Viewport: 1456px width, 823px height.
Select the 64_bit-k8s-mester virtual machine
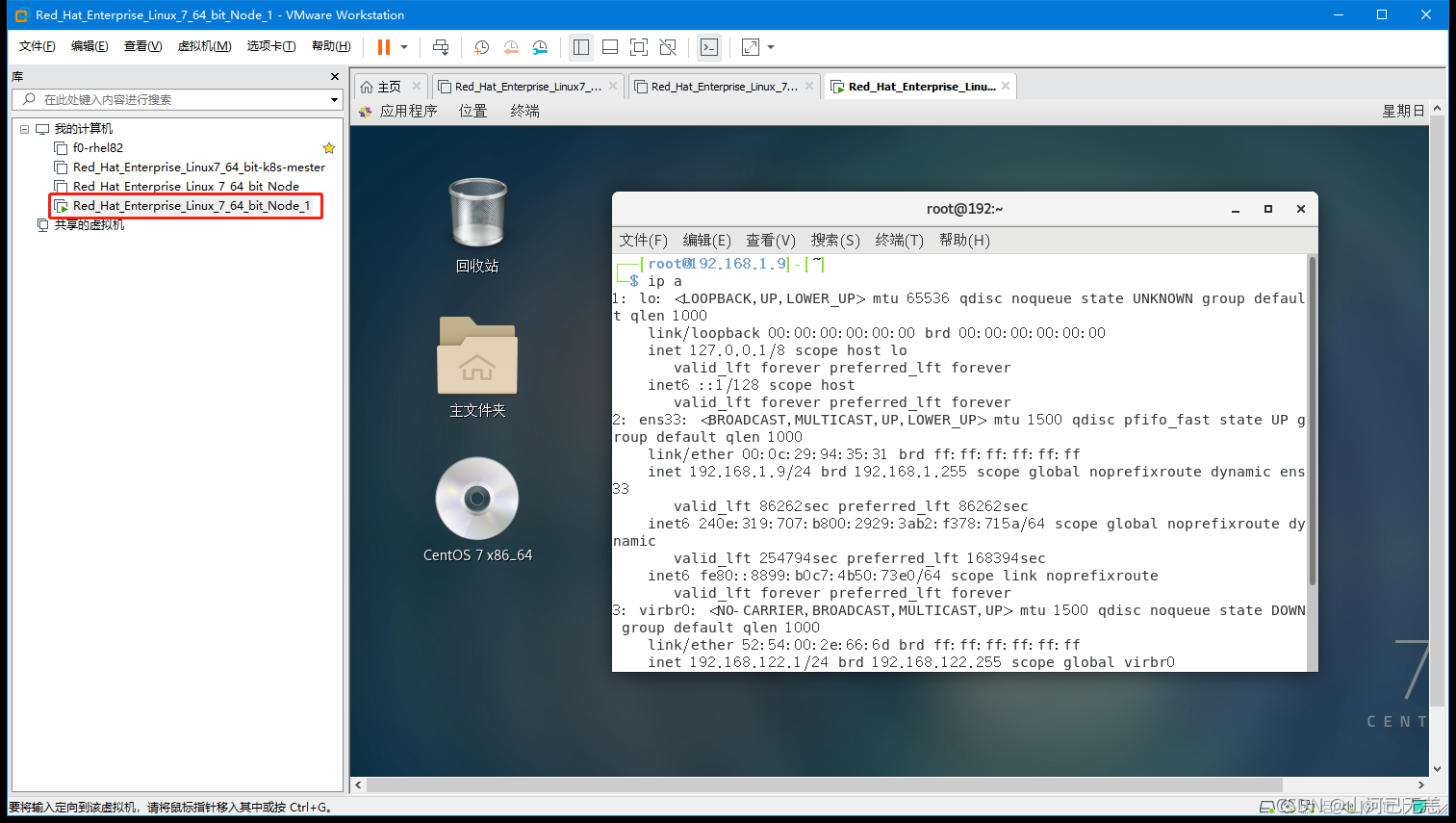coord(199,167)
